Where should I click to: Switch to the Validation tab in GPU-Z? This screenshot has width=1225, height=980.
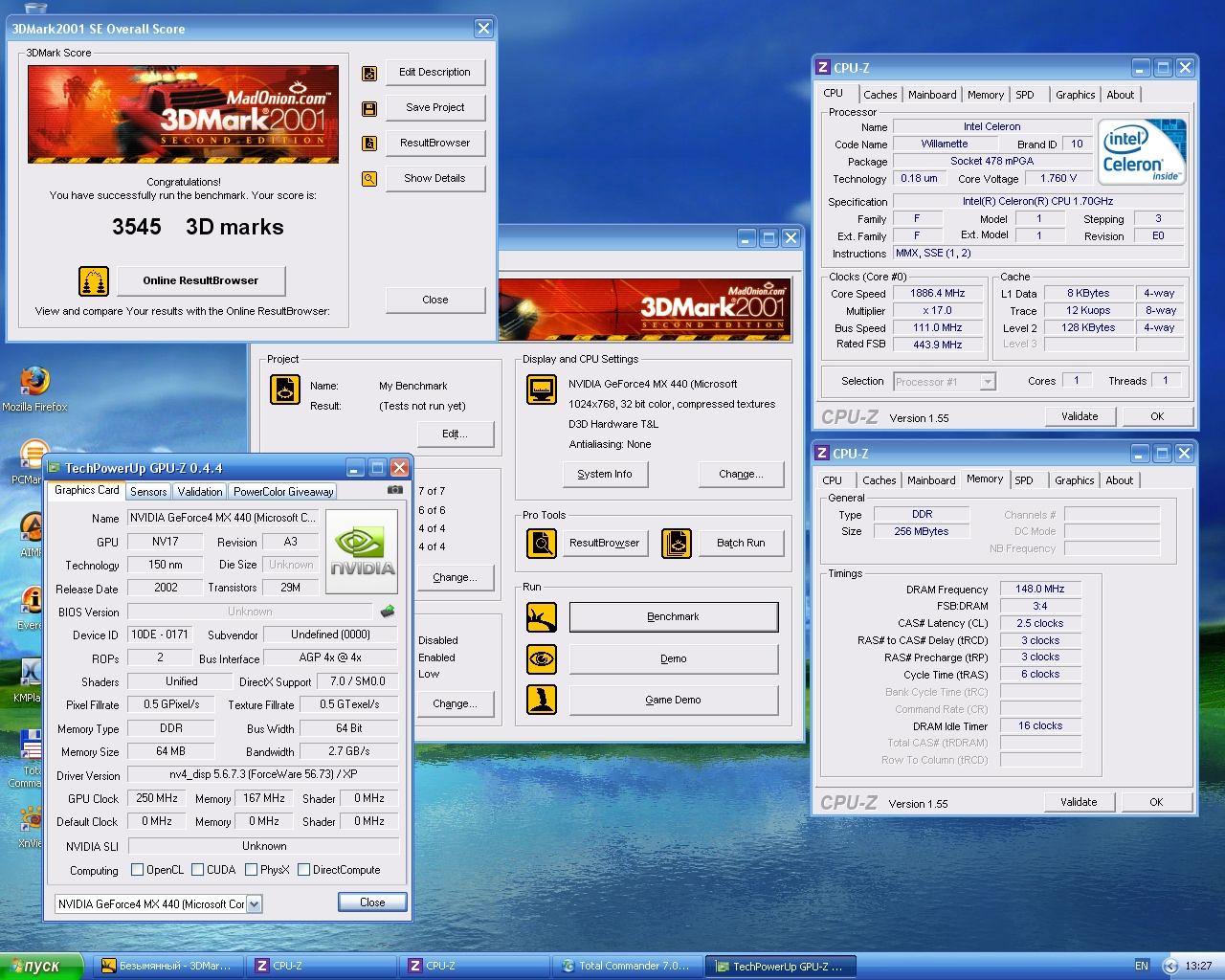[x=200, y=491]
